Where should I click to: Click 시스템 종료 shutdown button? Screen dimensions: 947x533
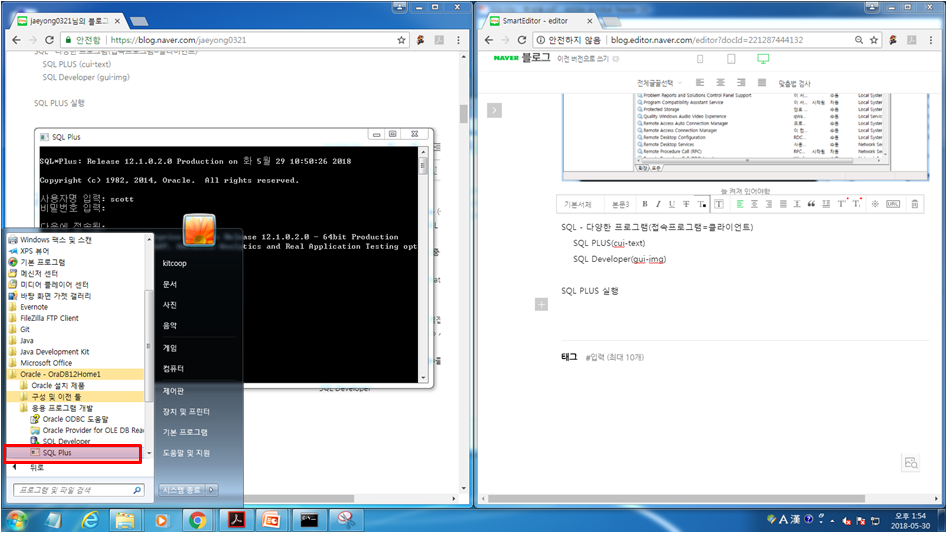182,490
